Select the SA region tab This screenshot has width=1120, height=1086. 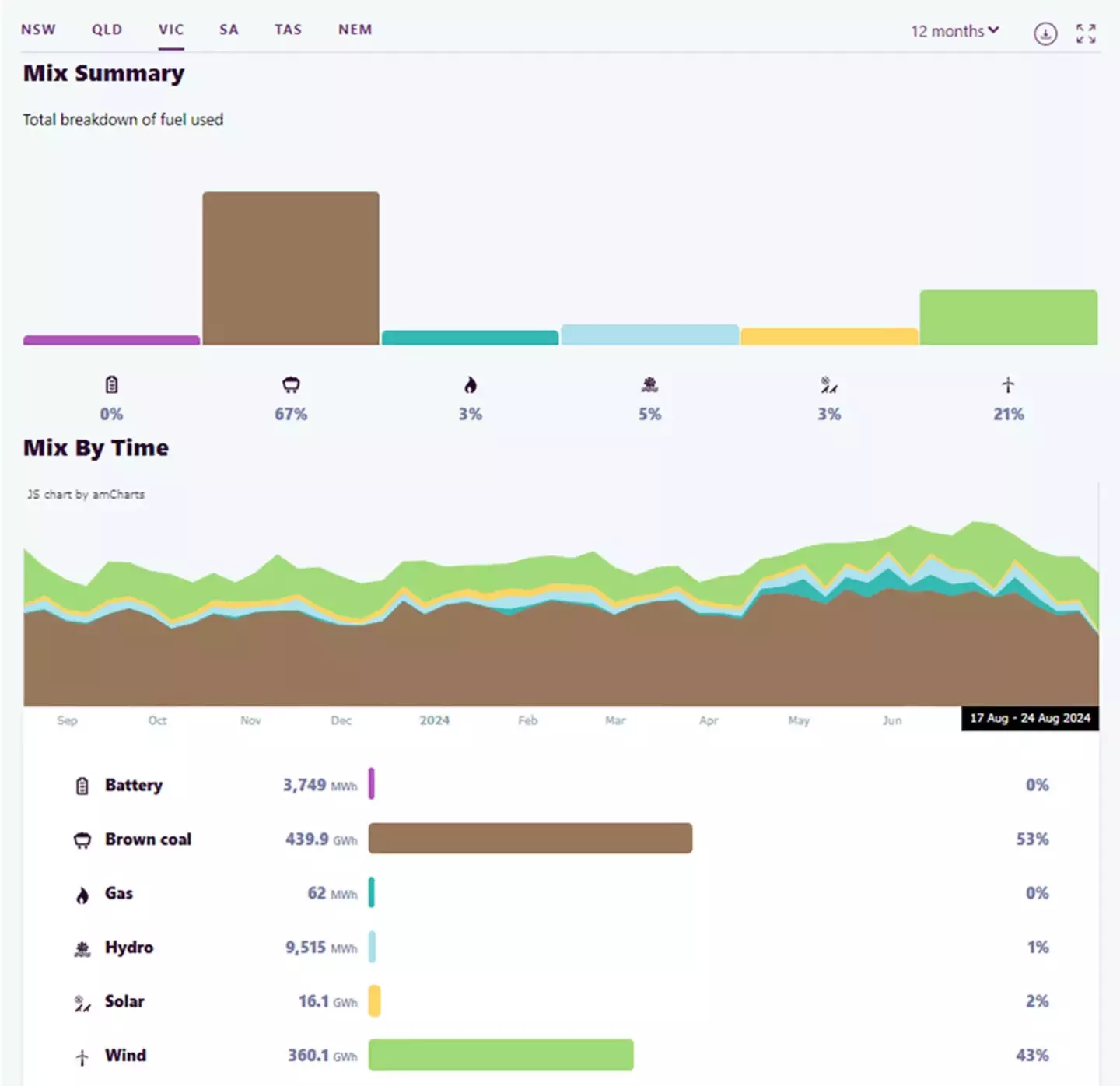point(229,30)
